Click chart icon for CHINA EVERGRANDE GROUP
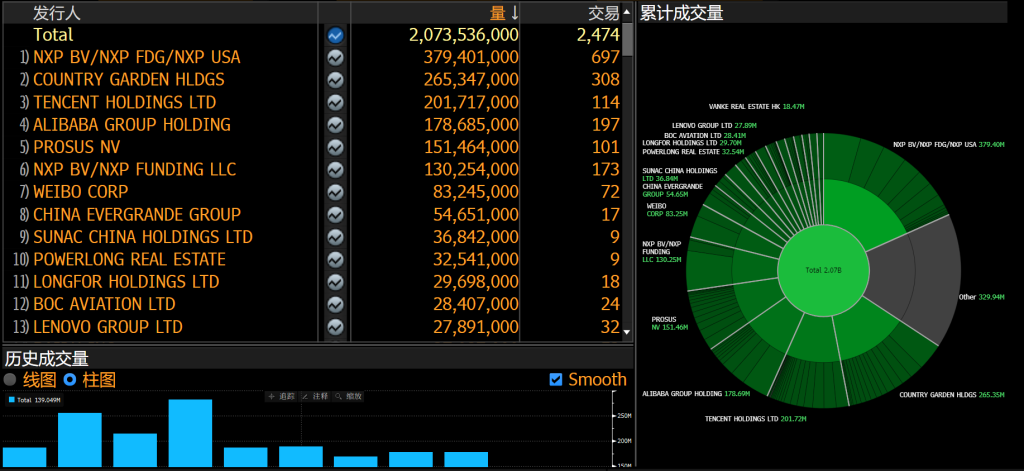 pos(336,215)
